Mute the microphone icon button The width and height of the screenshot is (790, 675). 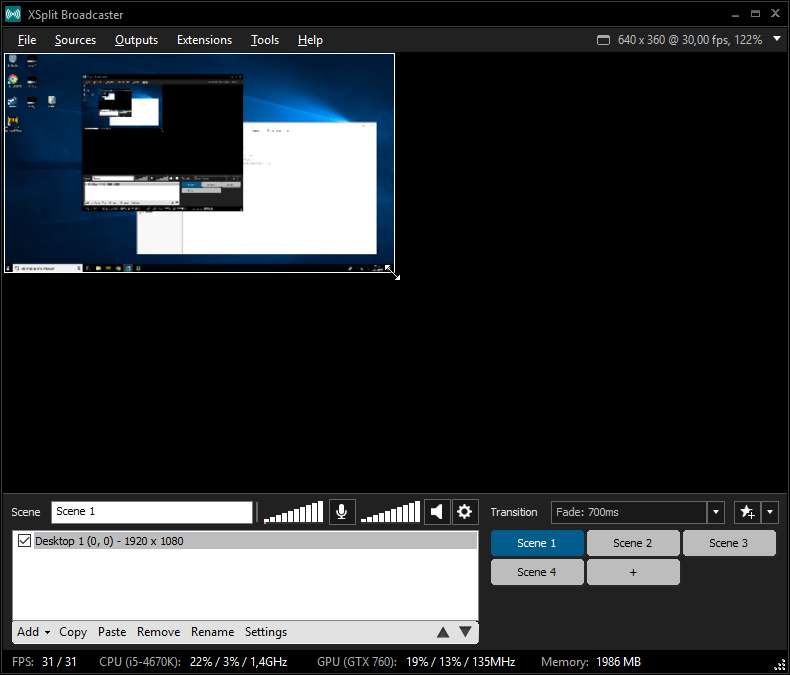click(x=342, y=512)
